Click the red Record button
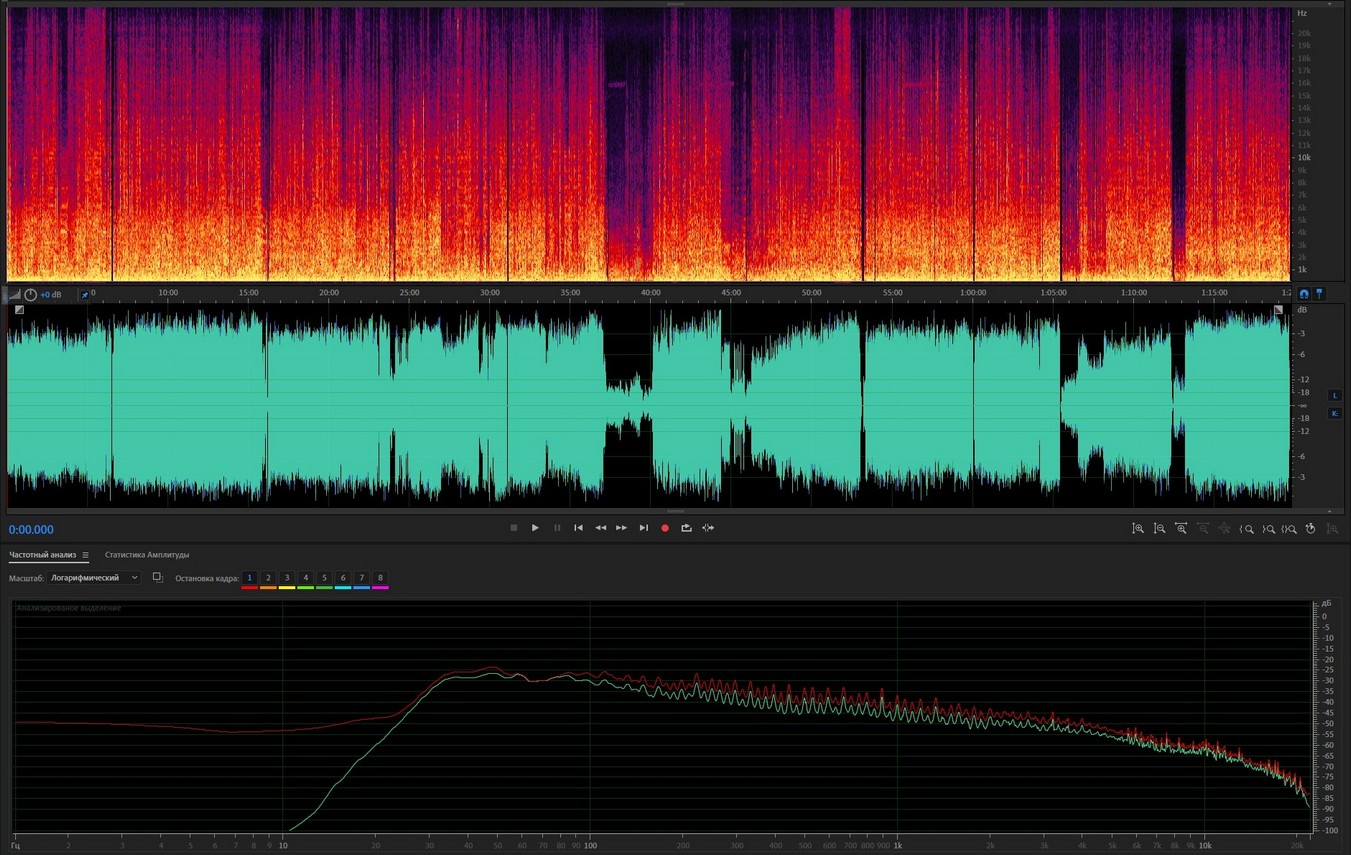This screenshot has height=855, width=1351. [665, 528]
